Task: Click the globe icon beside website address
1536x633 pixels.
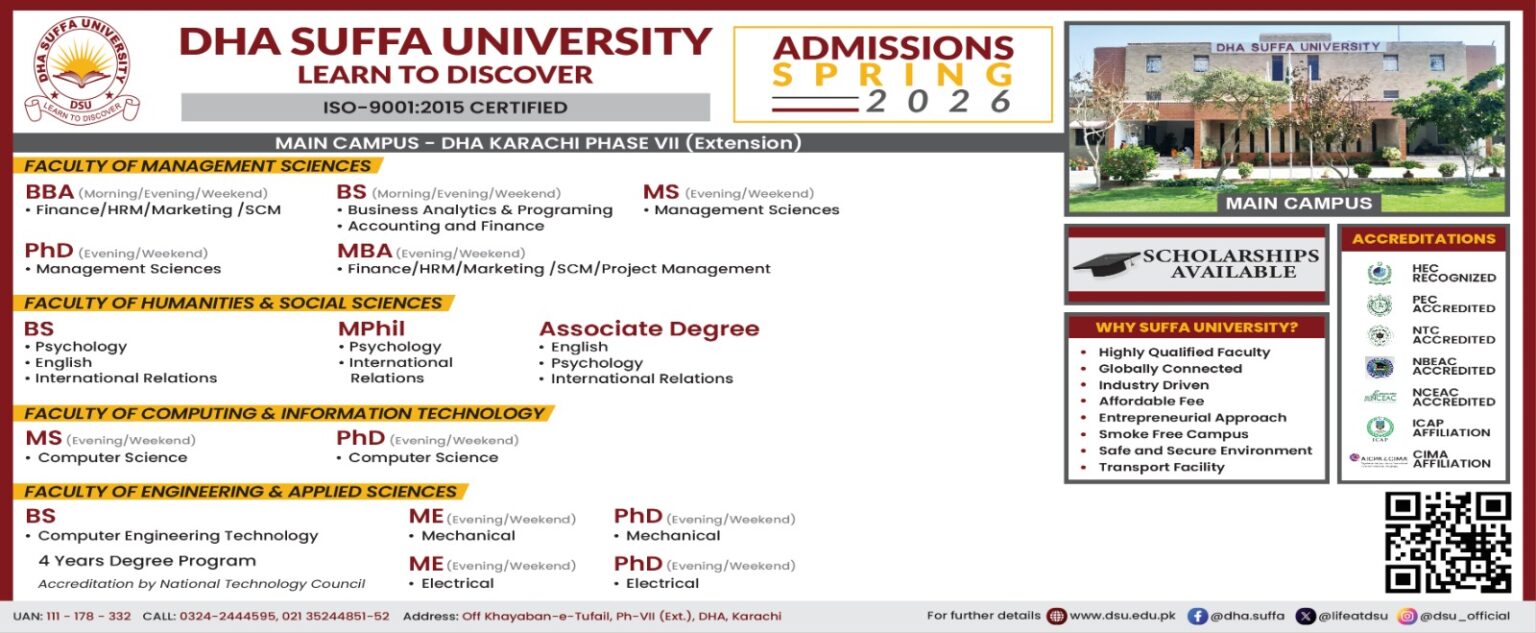Action: (1056, 616)
